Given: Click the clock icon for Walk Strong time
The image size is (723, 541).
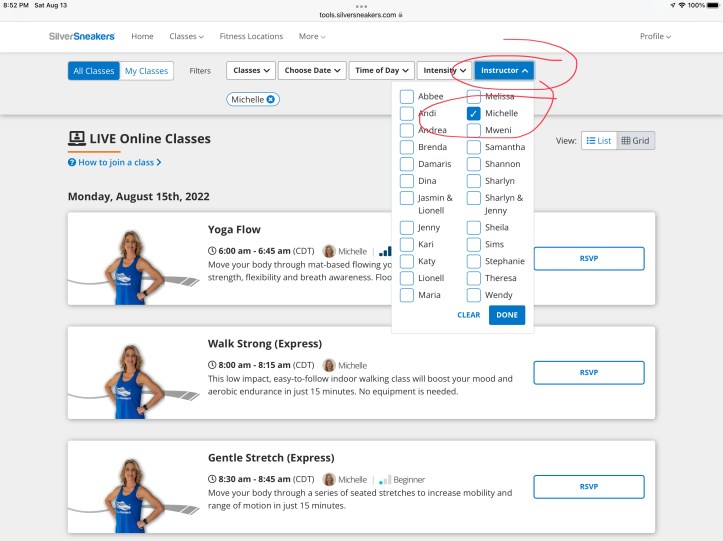Looking at the screenshot, I should click(212, 365).
